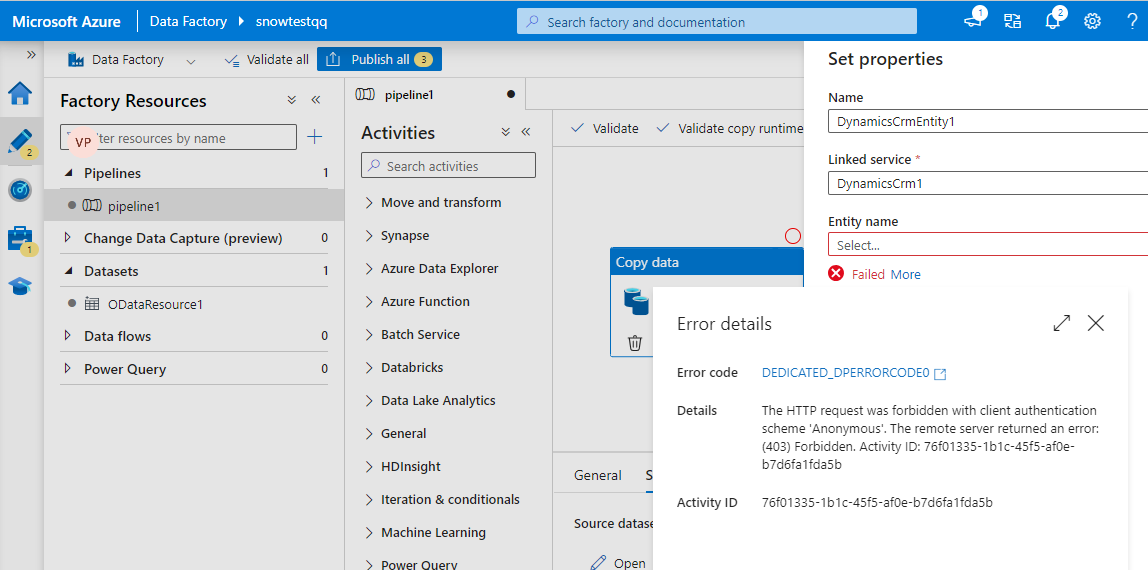
Task: Open the feedback megaphone icon
Action: pyautogui.click(x=973, y=20)
